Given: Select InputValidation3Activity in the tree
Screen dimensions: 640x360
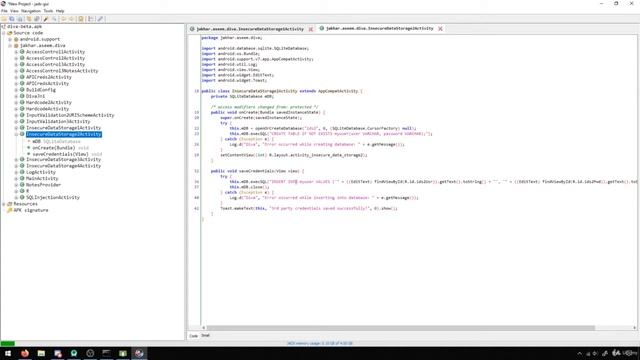Looking at the screenshot, I should [58, 122].
